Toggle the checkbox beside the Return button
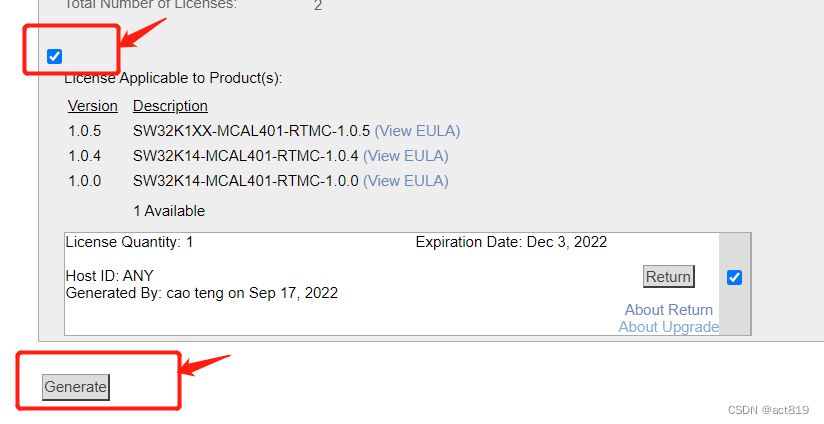 pyautogui.click(x=734, y=277)
